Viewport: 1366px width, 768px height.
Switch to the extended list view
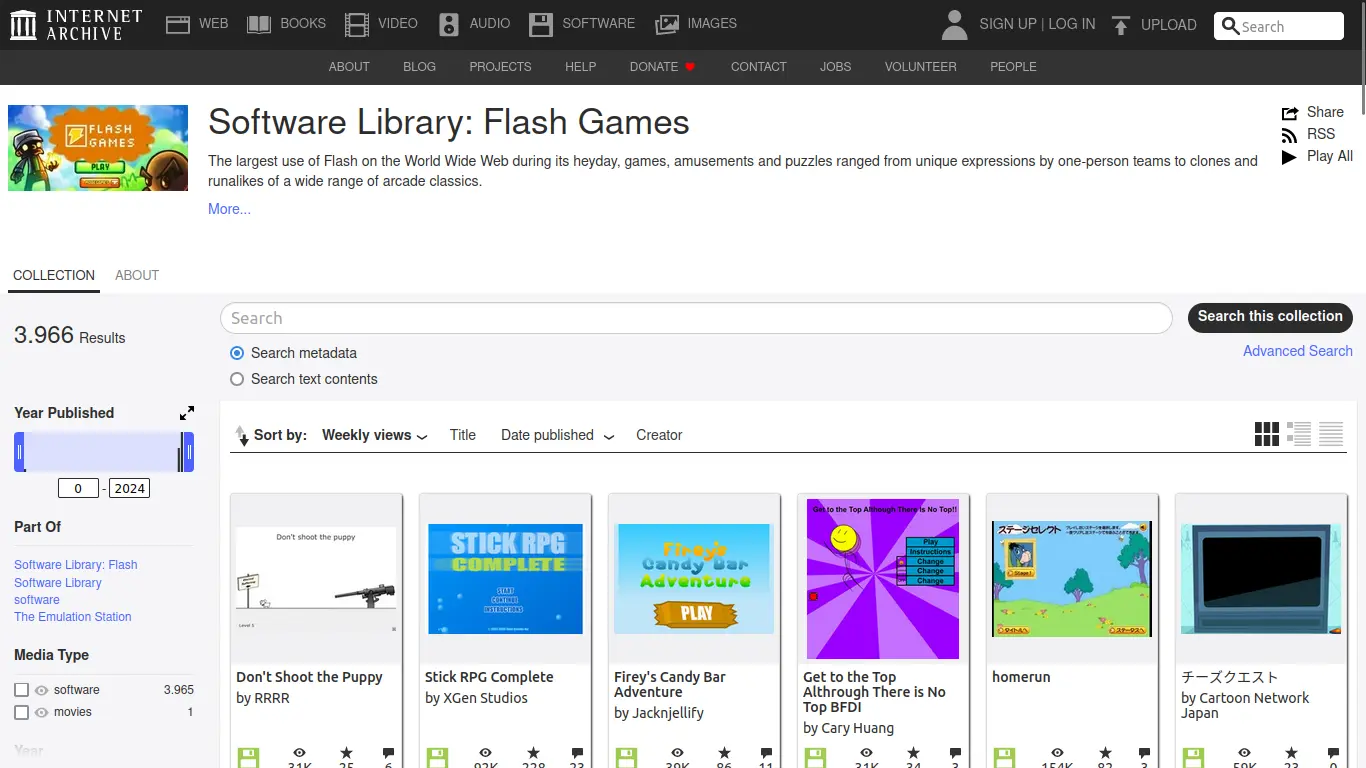1299,434
